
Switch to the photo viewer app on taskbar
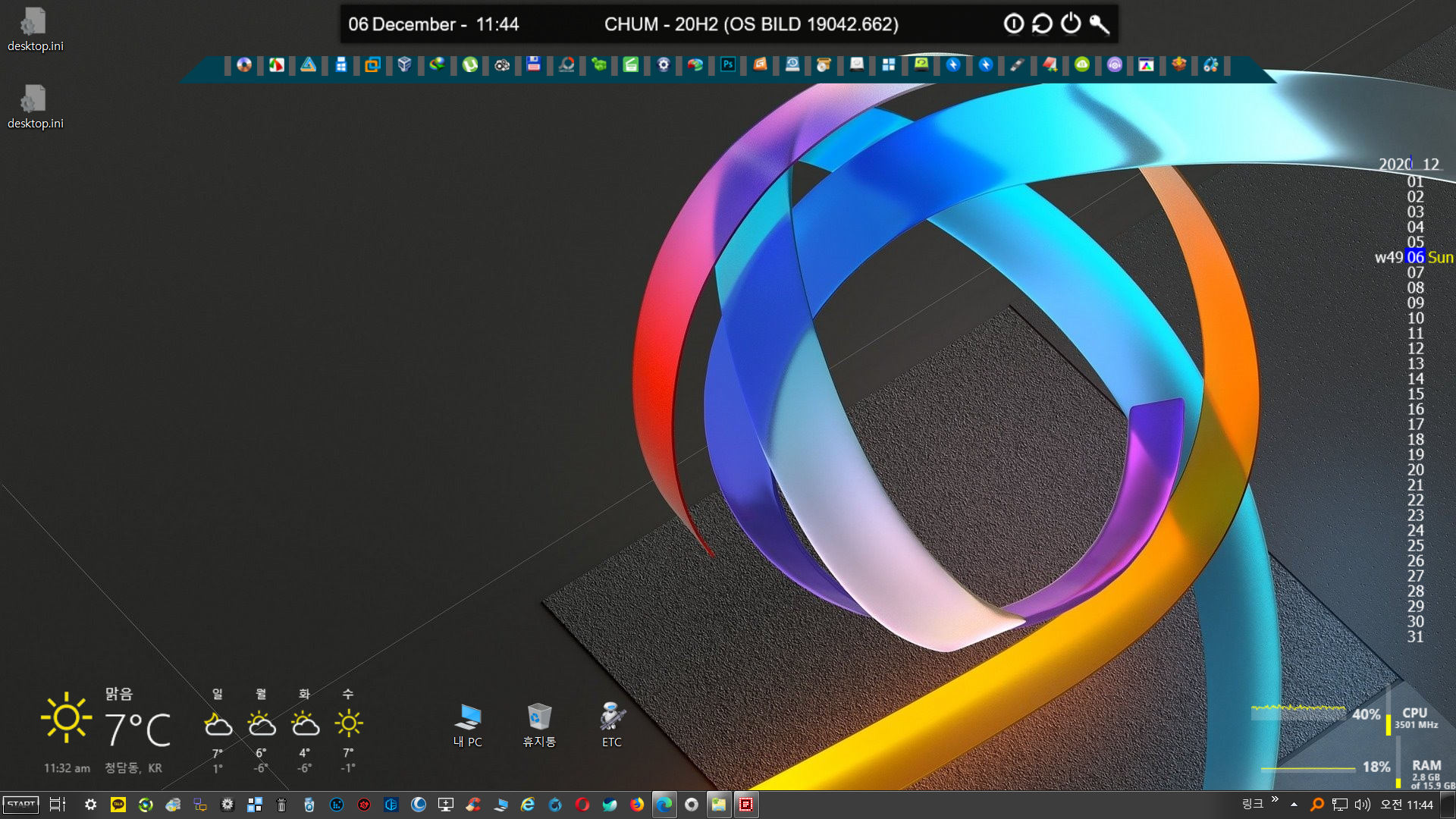point(719,805)
